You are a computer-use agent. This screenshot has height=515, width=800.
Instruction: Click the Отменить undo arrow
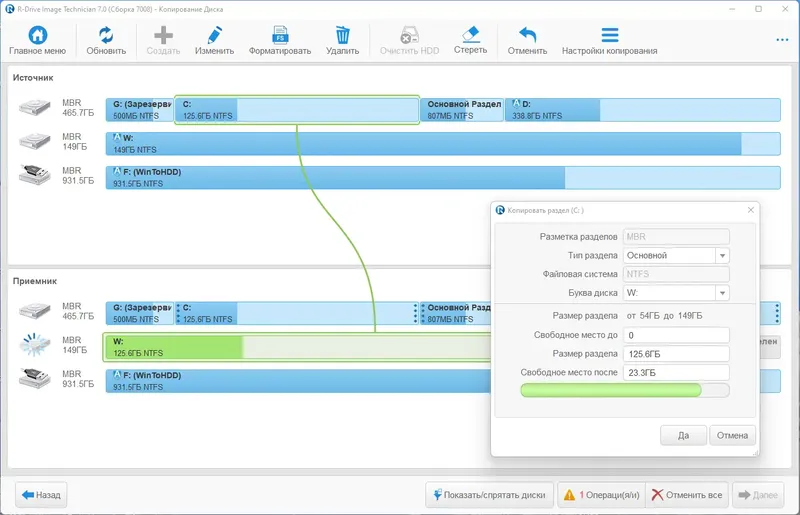[527, 35]
